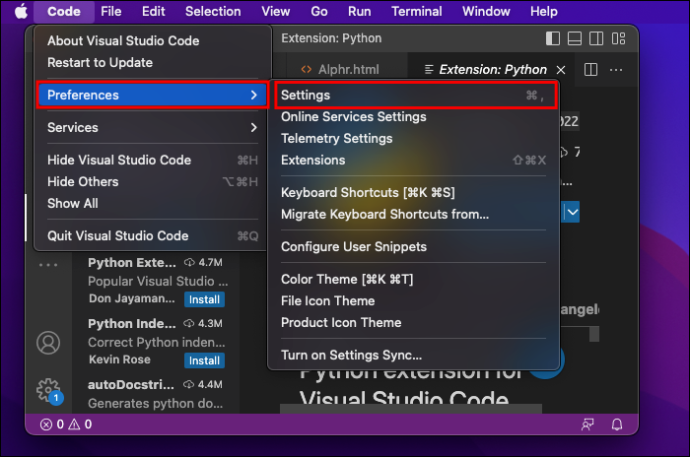Switch to the Alphr.html tab
Image resolution: width=690 pixels, height=457 pixels.
[340, 69]
